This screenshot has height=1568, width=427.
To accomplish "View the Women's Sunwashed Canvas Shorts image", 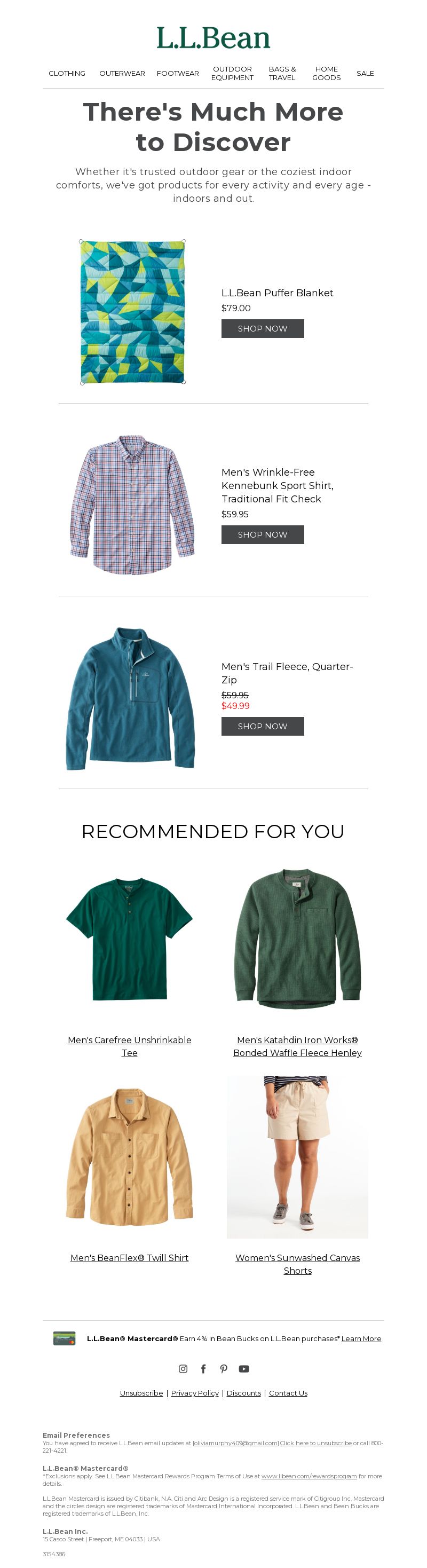I will (x=297, y=1156).
